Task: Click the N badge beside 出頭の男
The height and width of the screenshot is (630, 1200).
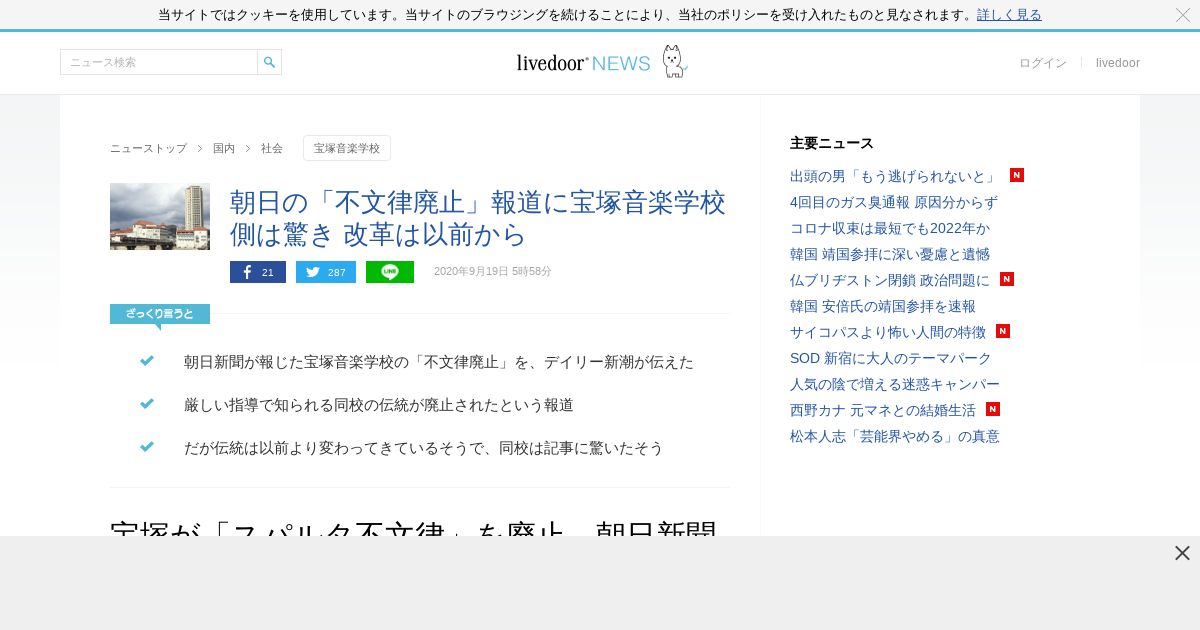Action: [x=1017, y=175]
